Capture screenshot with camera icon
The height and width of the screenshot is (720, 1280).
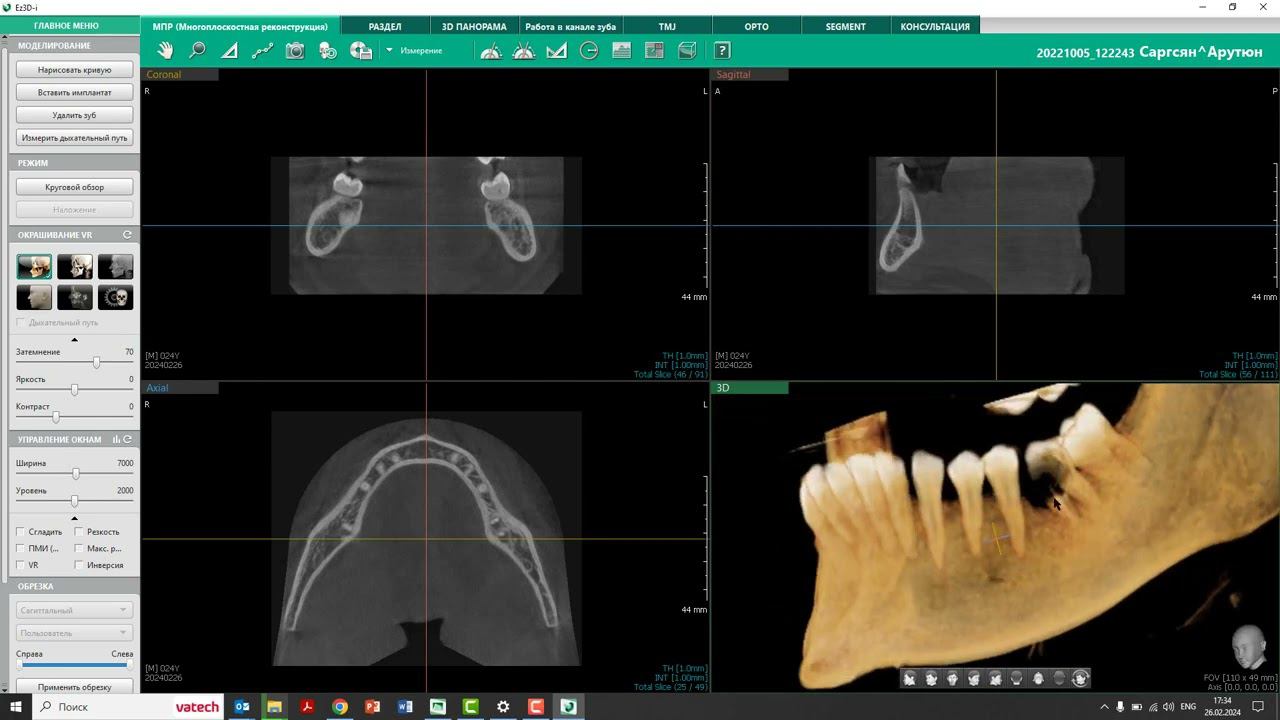pos(295,51)
